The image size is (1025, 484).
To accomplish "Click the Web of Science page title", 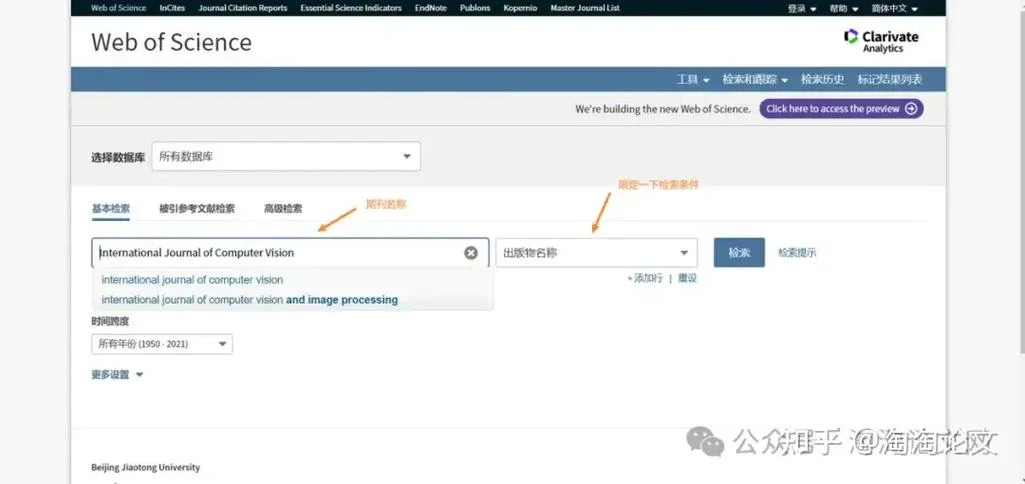I will (x=171, y=43).
